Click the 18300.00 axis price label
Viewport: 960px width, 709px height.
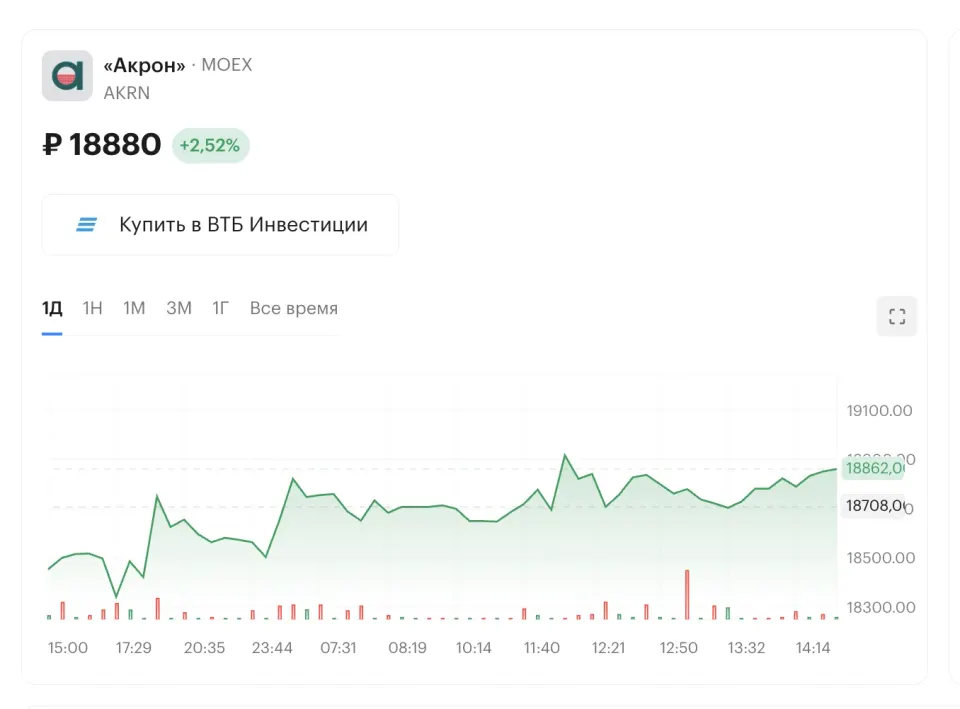[x=880, y=607]
